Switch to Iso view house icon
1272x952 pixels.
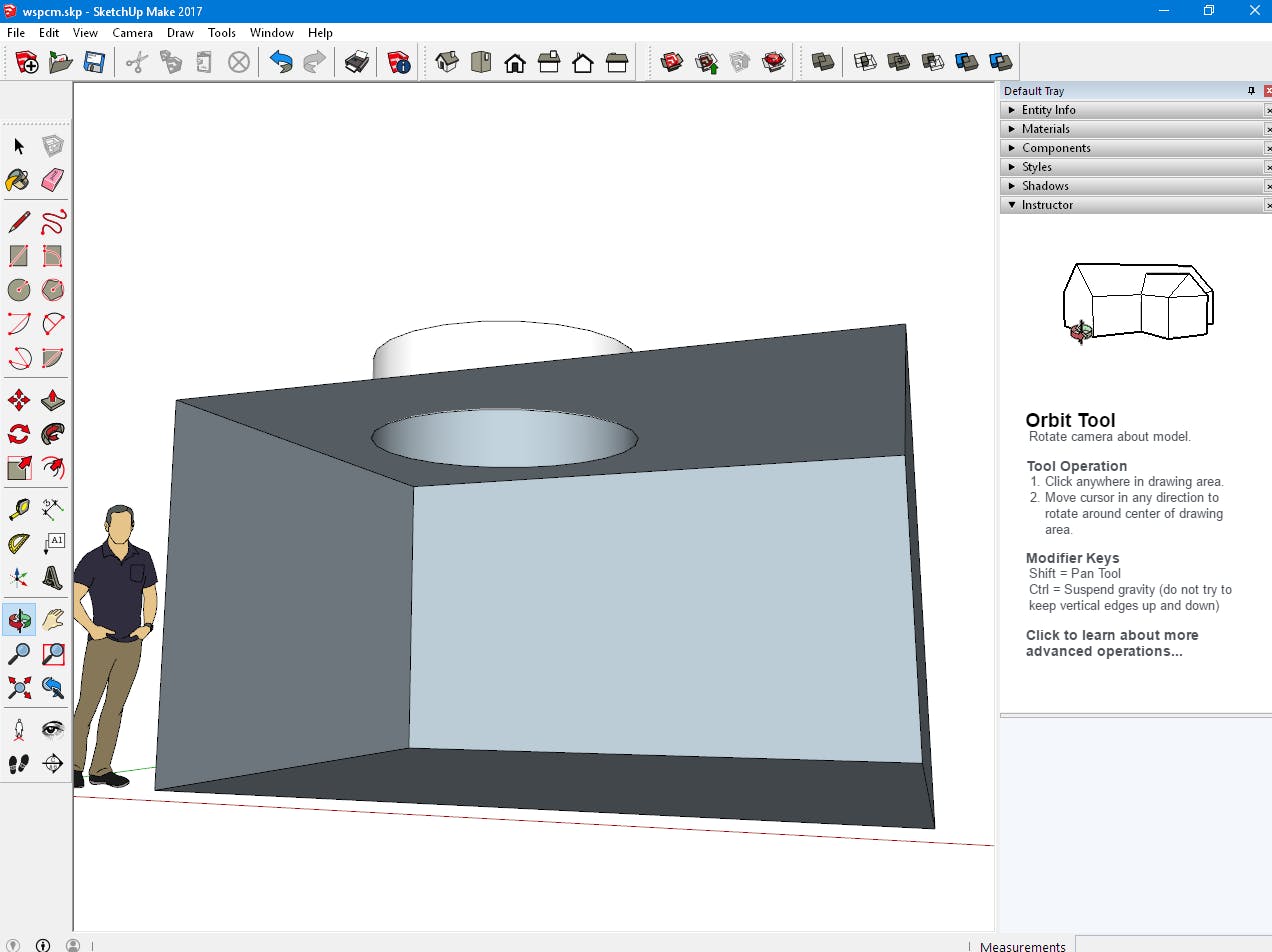(447, 63)
